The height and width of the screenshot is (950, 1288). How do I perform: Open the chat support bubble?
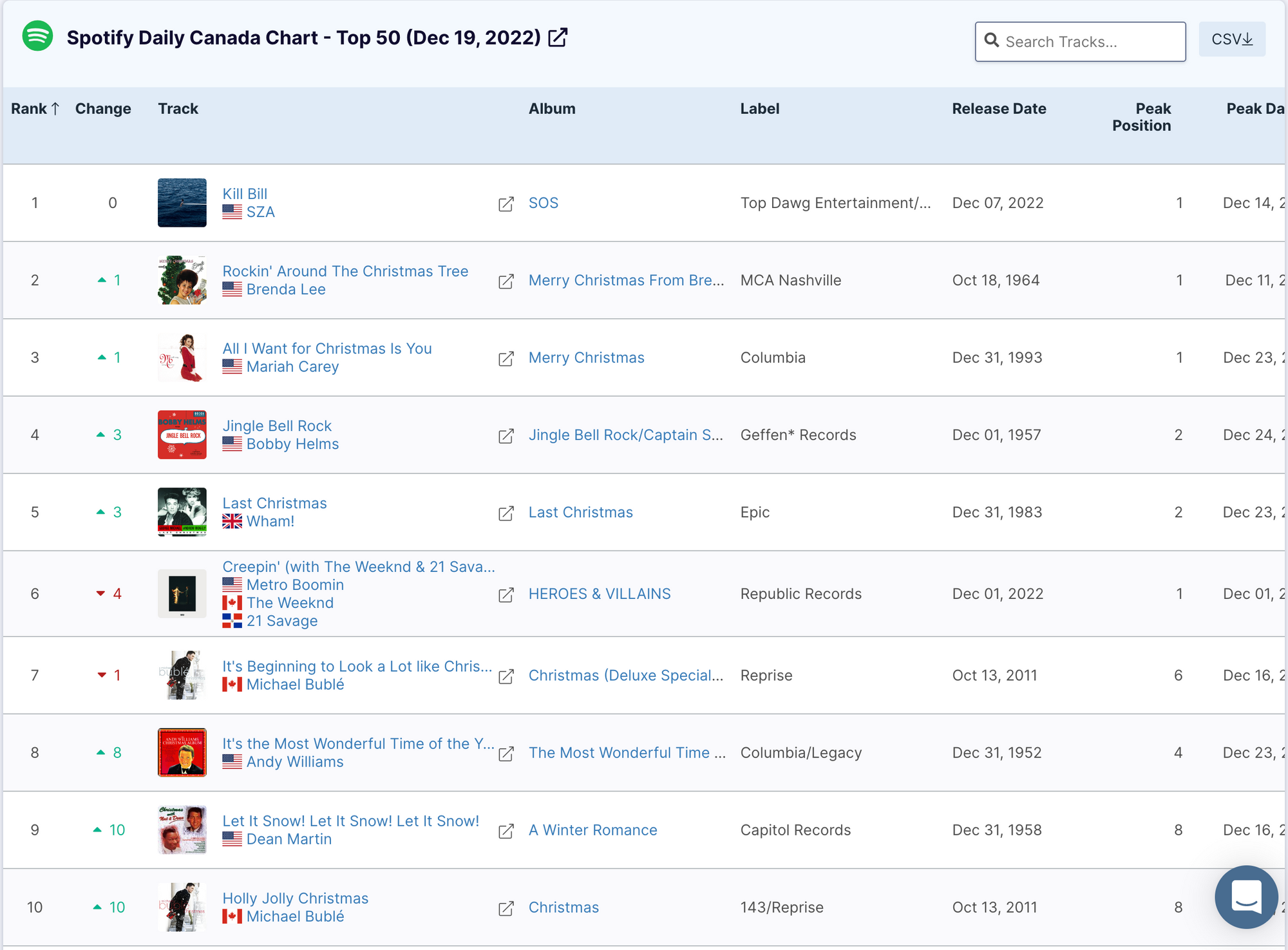coord(1246,897)
